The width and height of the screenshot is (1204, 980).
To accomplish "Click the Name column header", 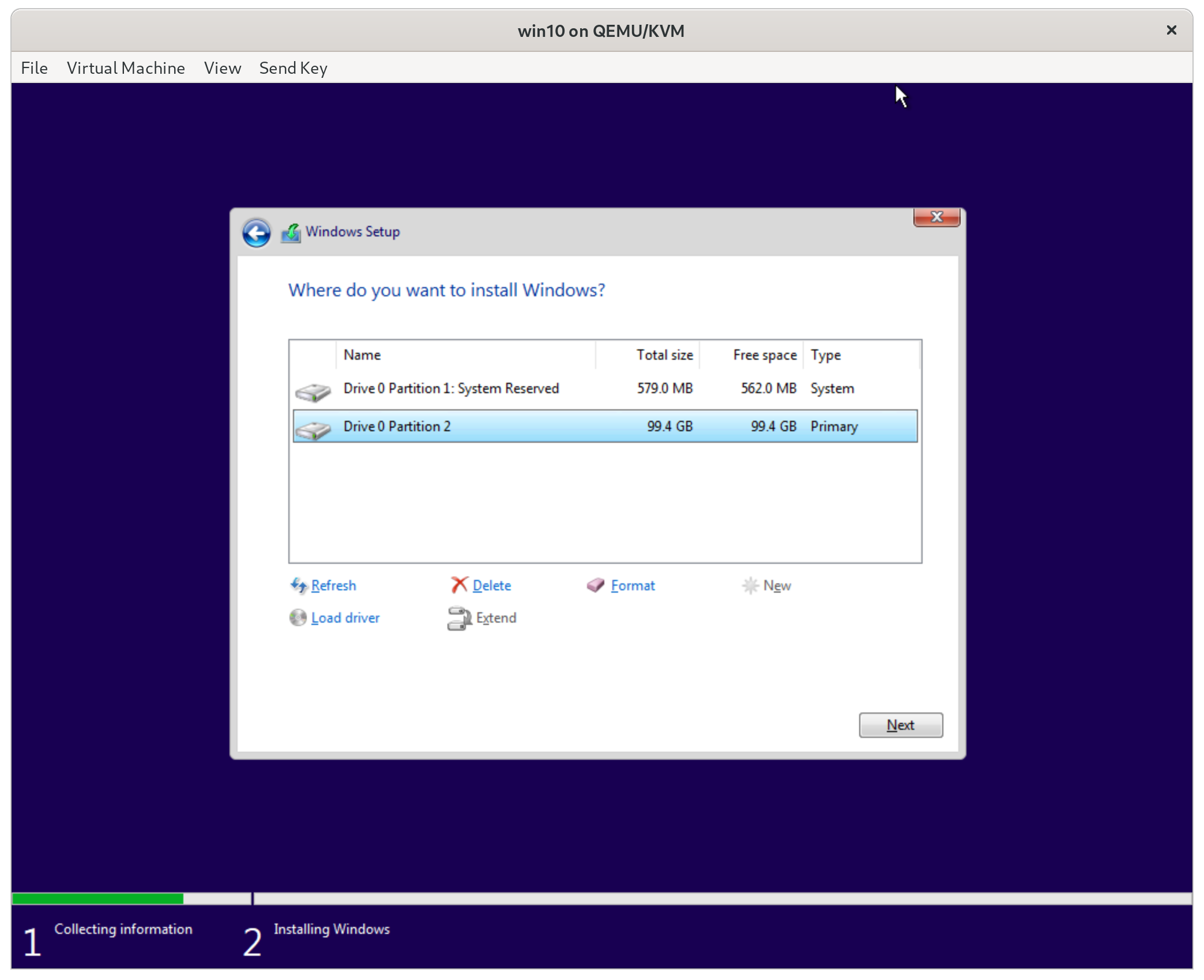I will pos(362,355).
